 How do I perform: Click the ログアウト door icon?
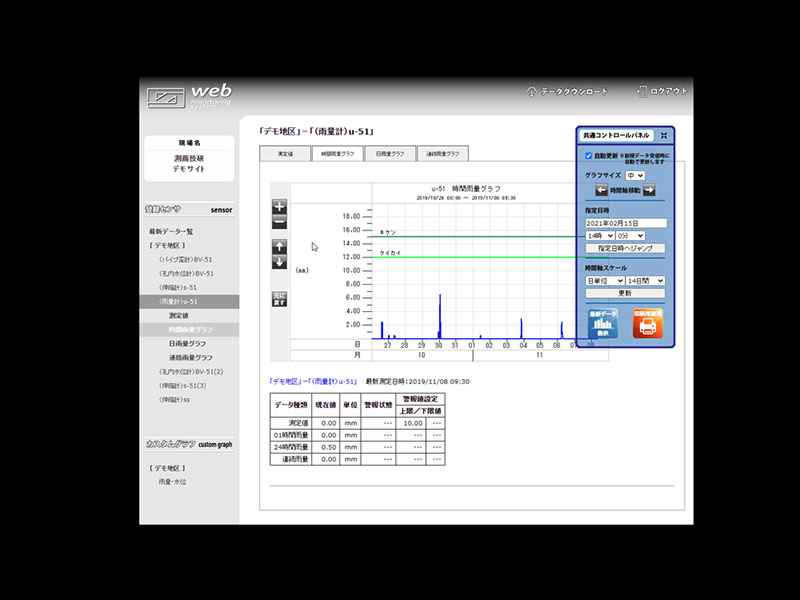pyautogui.click(x=641, y=91)
